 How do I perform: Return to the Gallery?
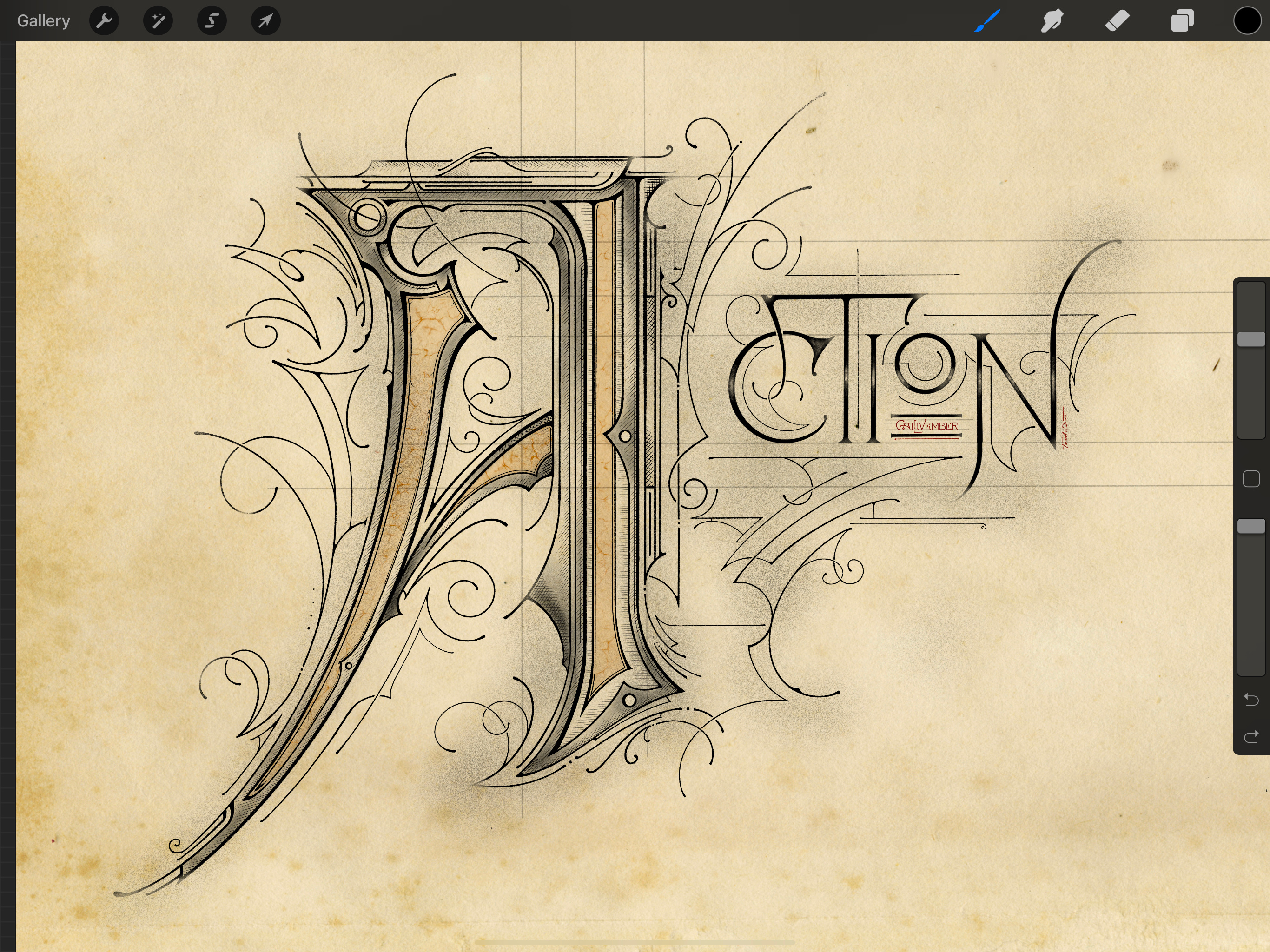coord(43,21)
